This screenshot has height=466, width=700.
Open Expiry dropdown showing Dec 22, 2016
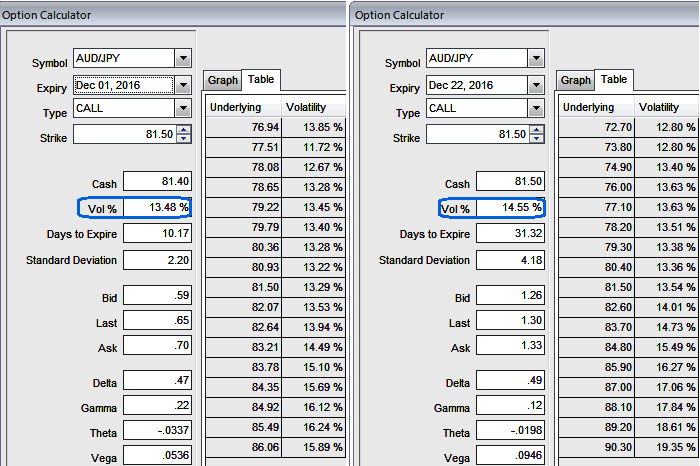tap(536, 85)
